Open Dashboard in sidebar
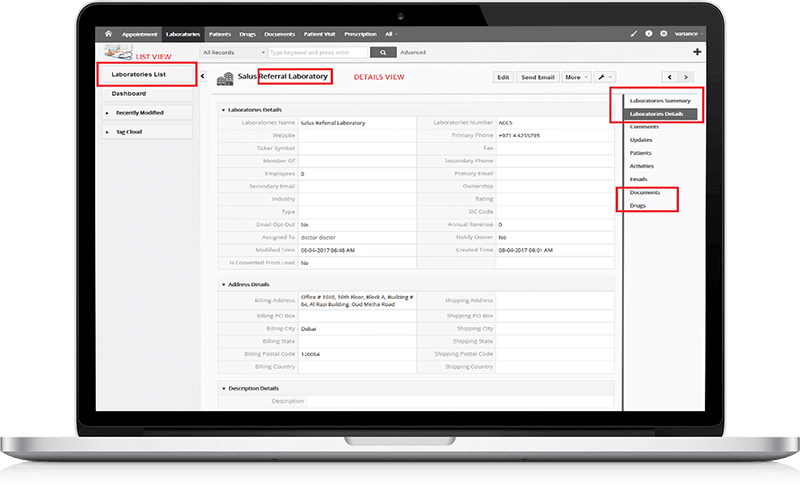Screen dimensions: 800x485 pyautogui.click(x=147, y=93)
